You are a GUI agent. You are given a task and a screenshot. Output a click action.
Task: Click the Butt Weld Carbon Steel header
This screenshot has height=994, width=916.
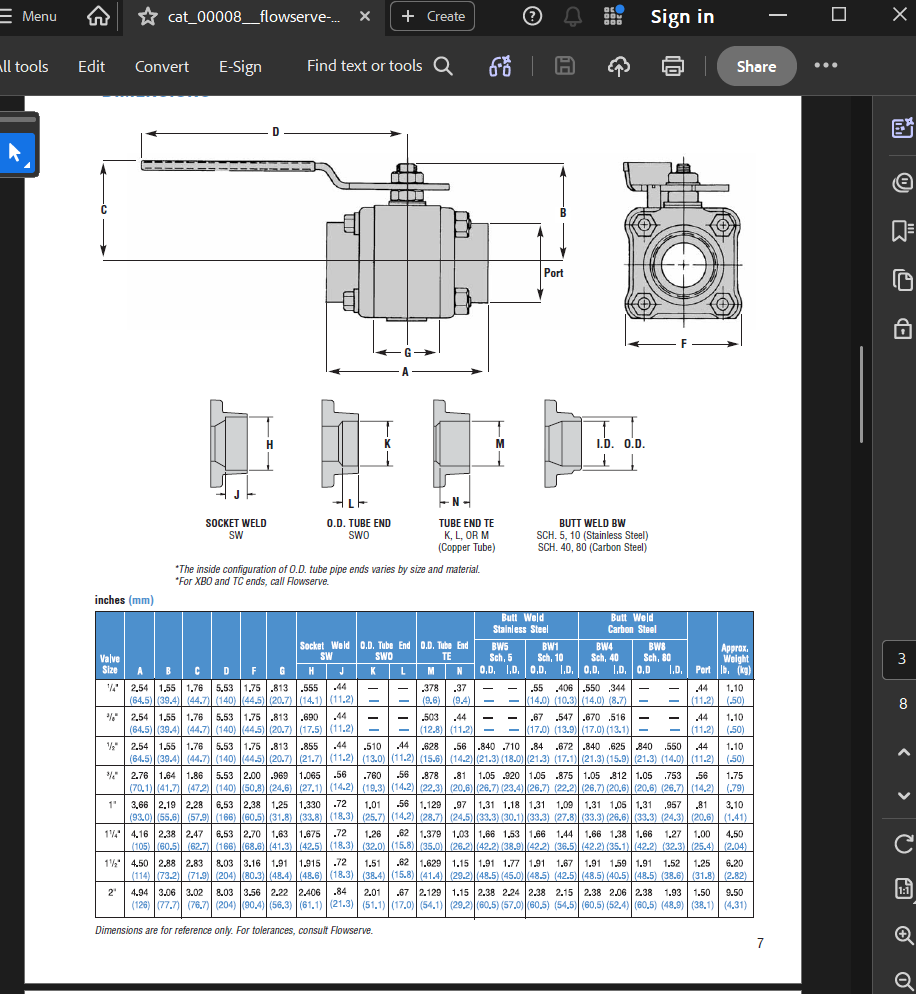click(632, 623)
